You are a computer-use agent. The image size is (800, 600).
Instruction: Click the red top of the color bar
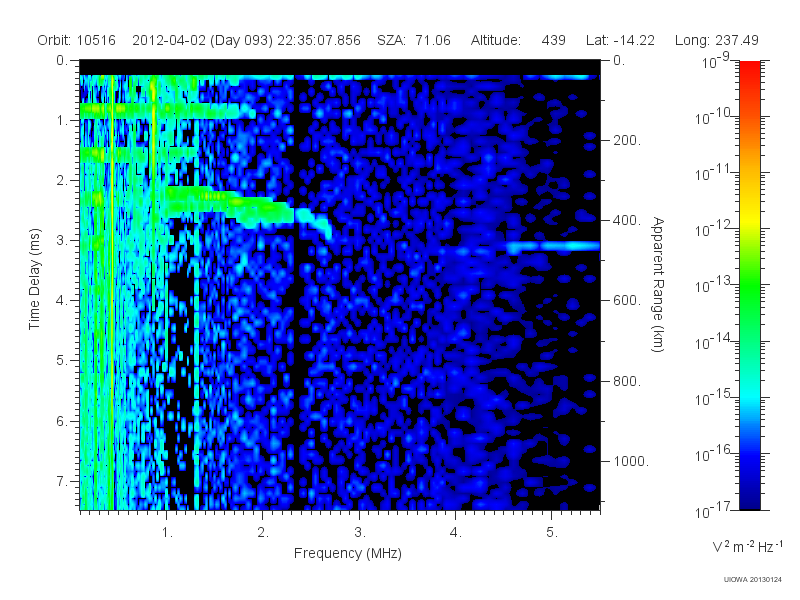click(x=749, y=69)
